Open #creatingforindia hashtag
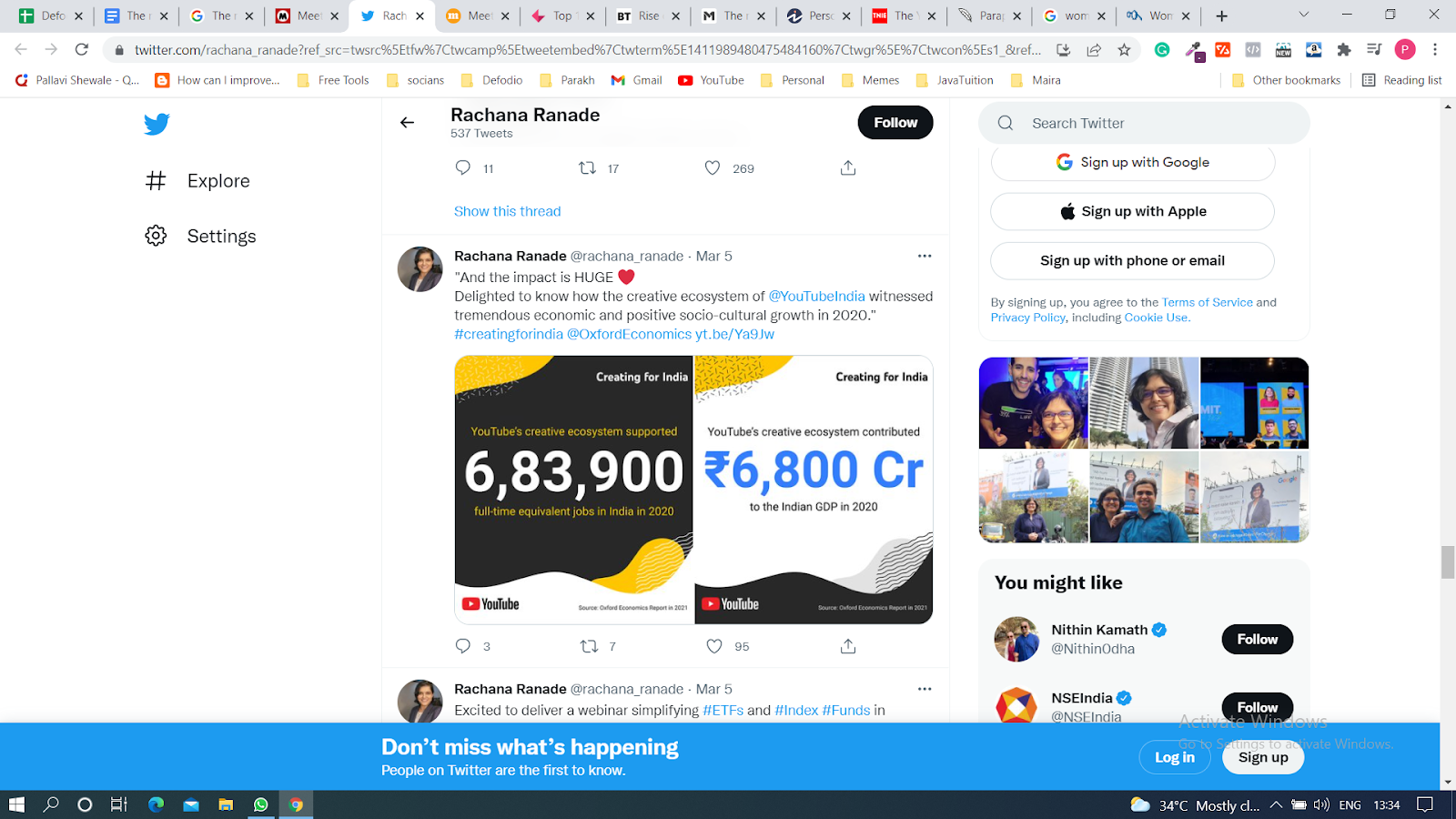Image resolution: width=1456 pixels, height=819 pixels. [x=509, y=334]
